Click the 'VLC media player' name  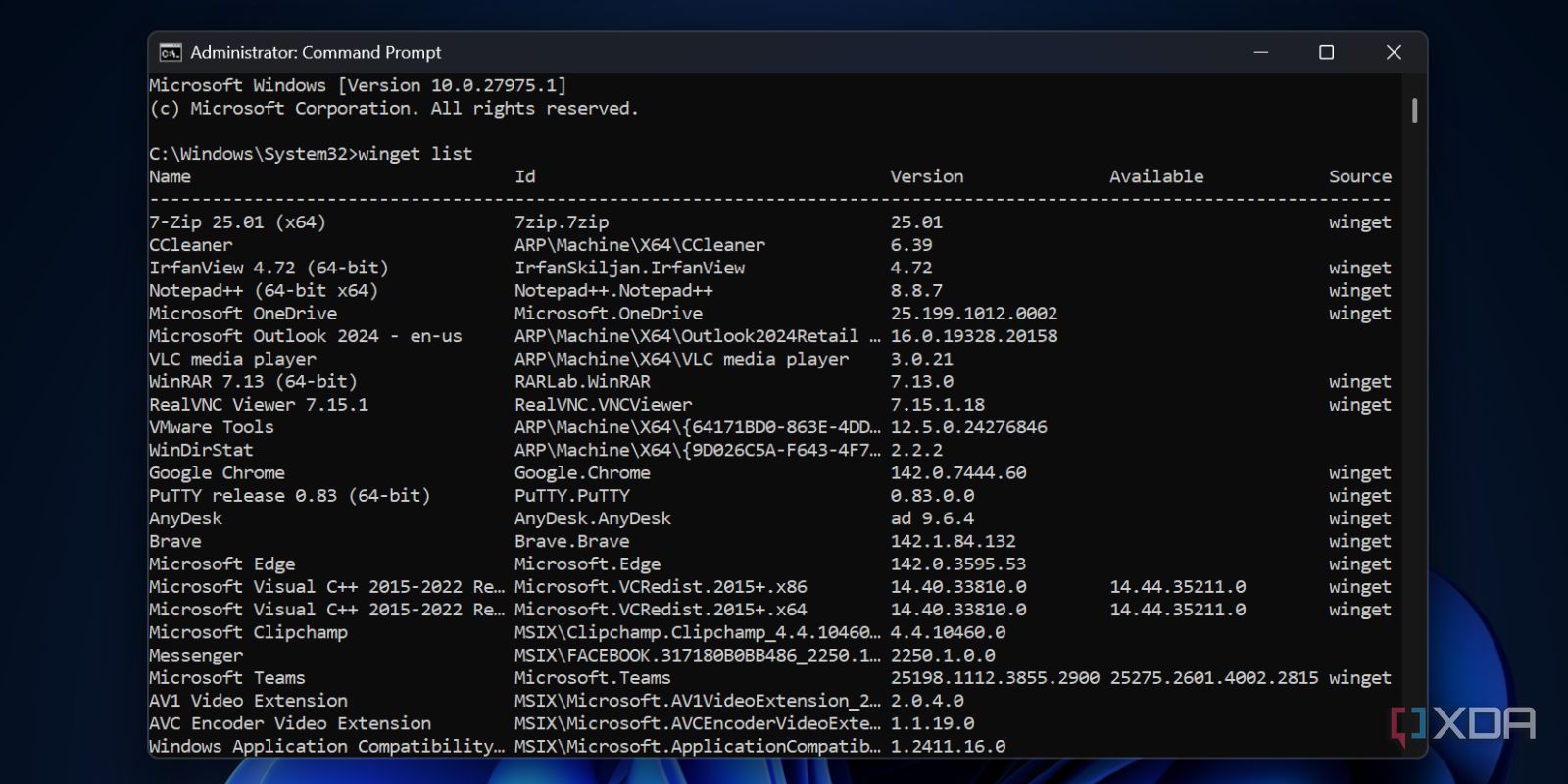232,359
